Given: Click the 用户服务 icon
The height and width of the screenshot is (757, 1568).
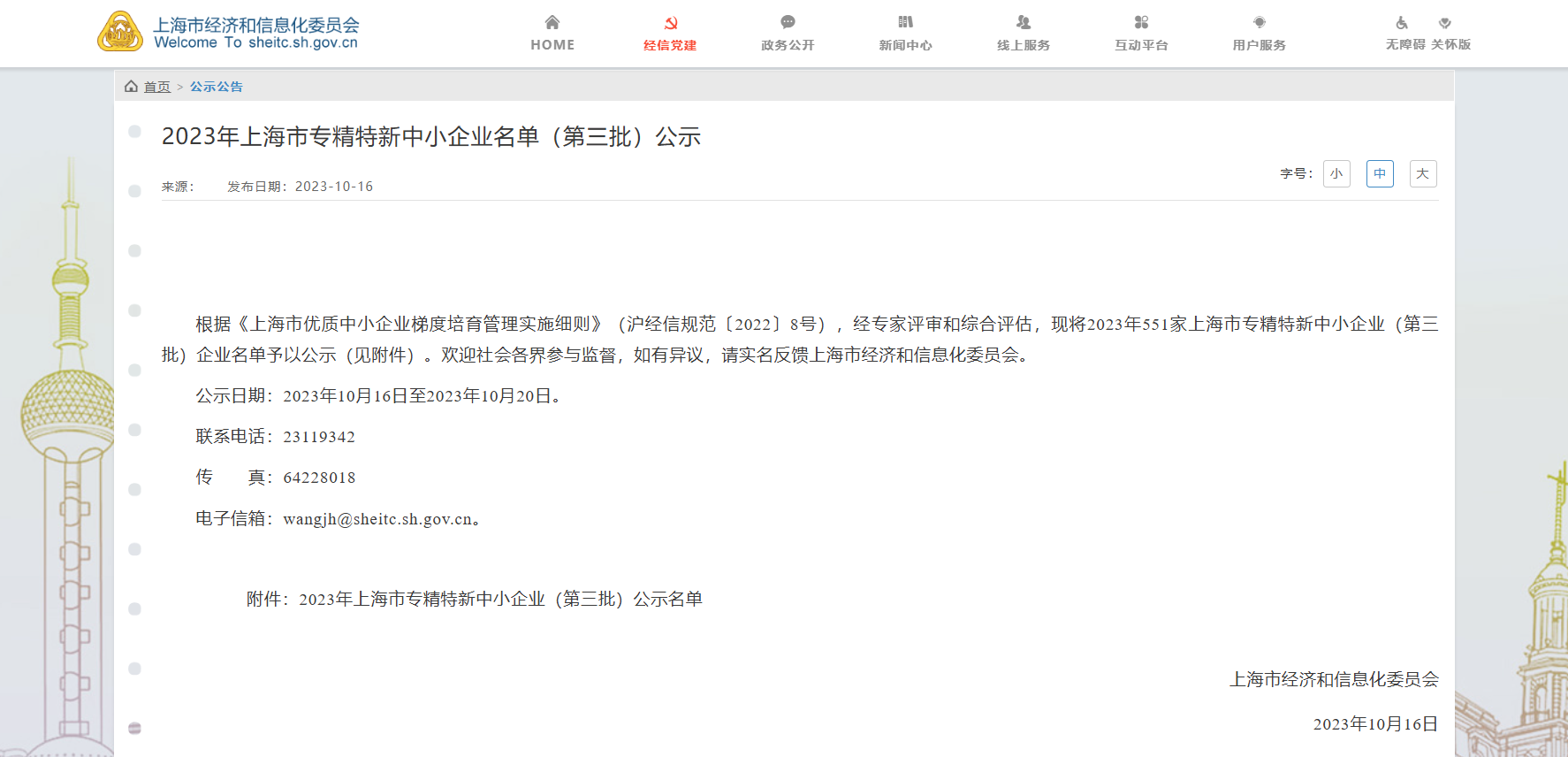Looking at the screenshot, I should click(1259, 22).
